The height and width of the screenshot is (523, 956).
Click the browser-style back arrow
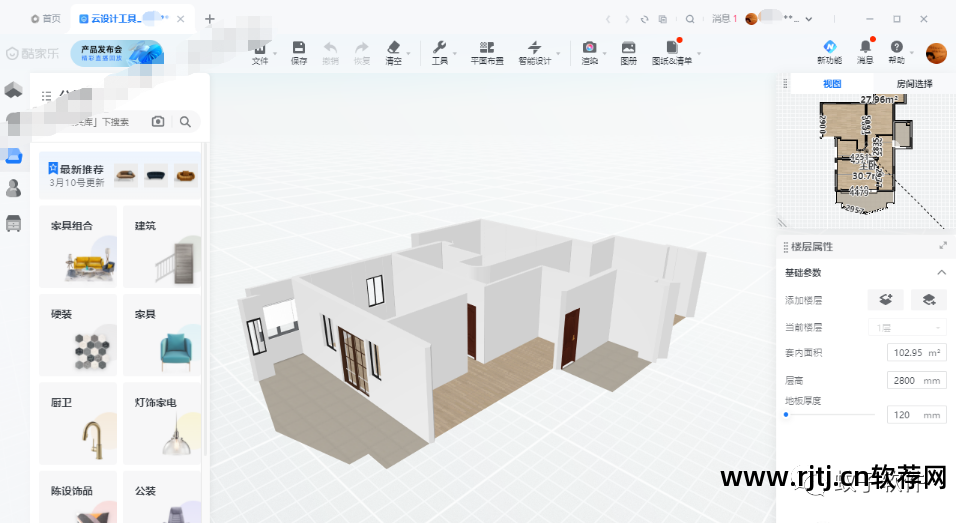(x=608, y=20)
